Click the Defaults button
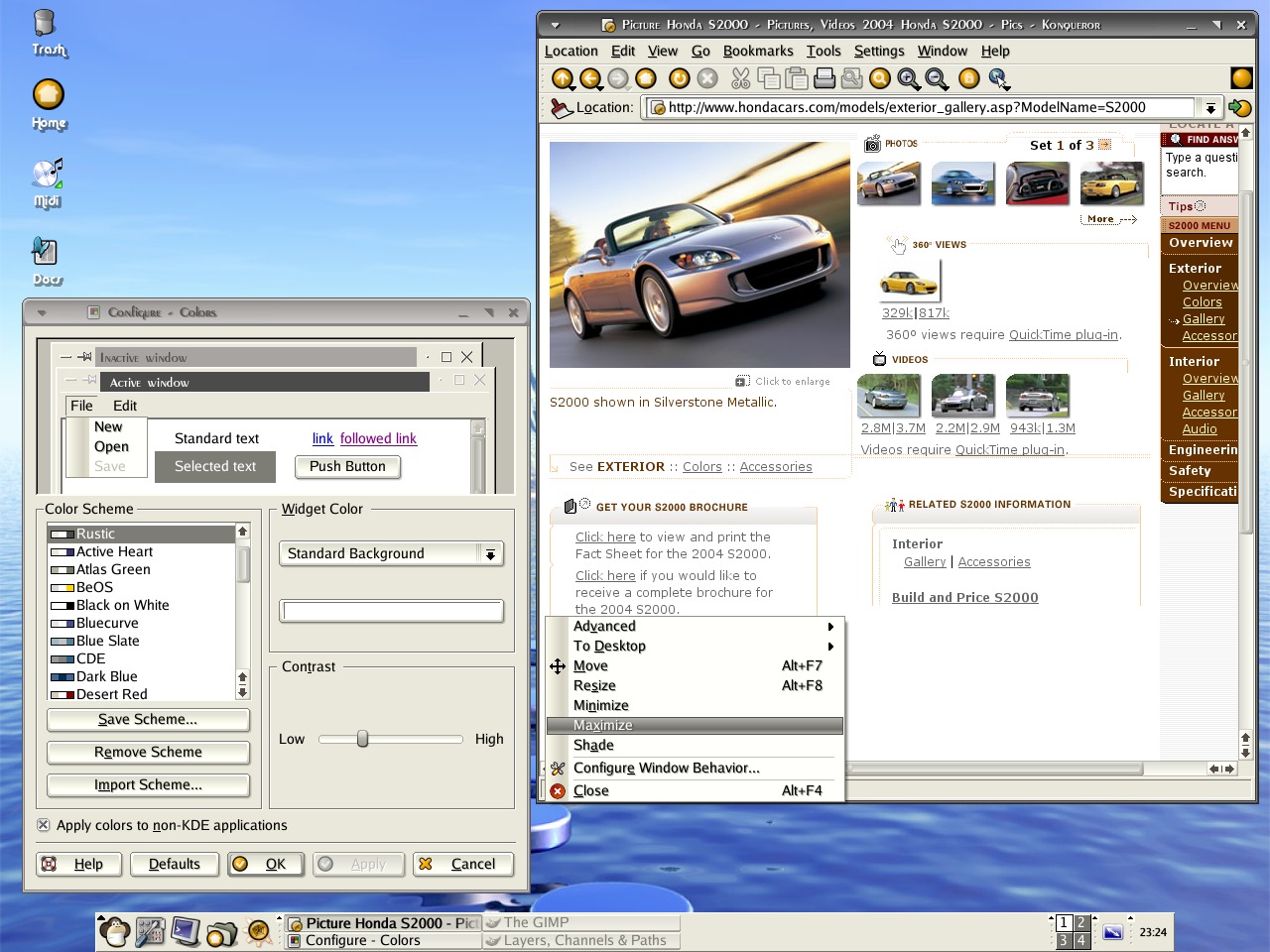Viewport: 1270px width, 952px height. click(175, 864)
